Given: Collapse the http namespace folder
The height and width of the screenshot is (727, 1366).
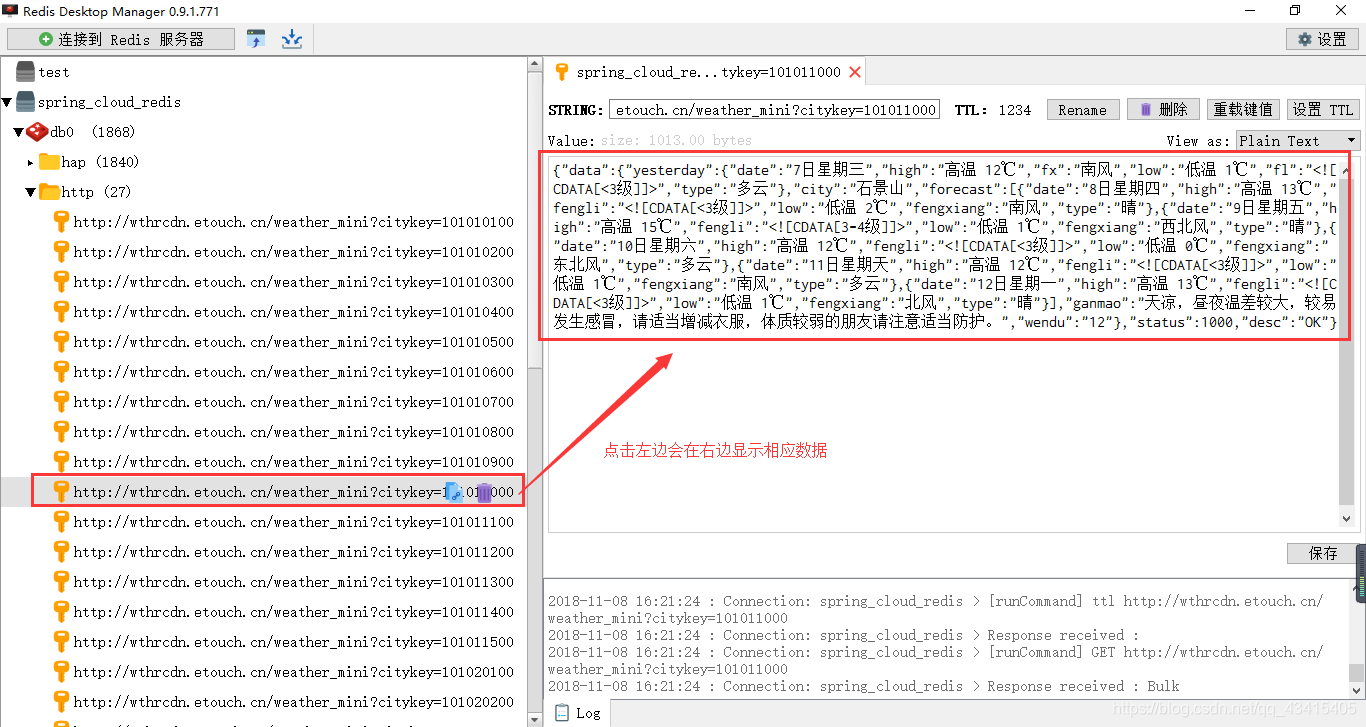Looking at the screenshot, I should click(31, 192).
